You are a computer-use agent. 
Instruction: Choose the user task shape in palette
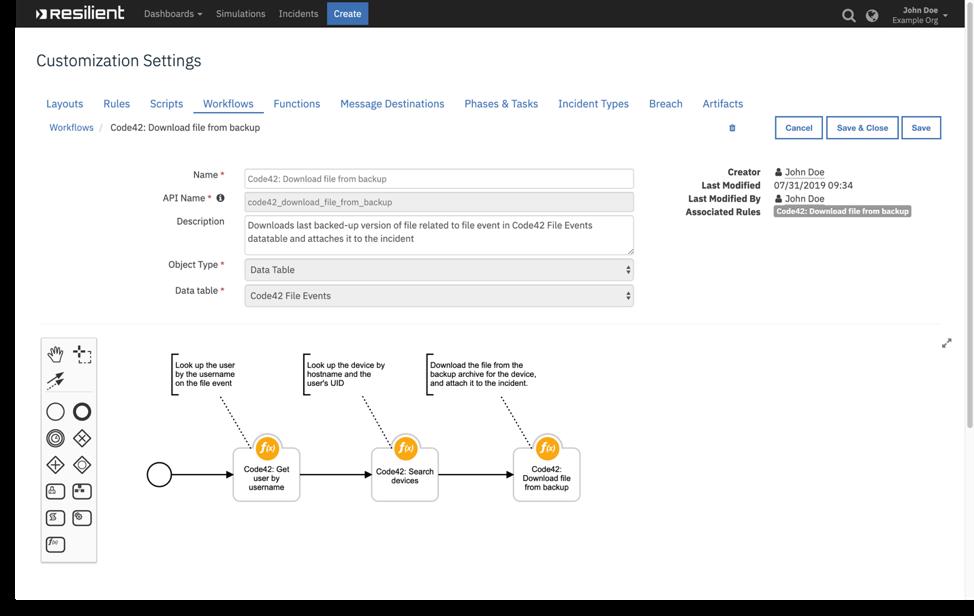[x=55, y=491]
